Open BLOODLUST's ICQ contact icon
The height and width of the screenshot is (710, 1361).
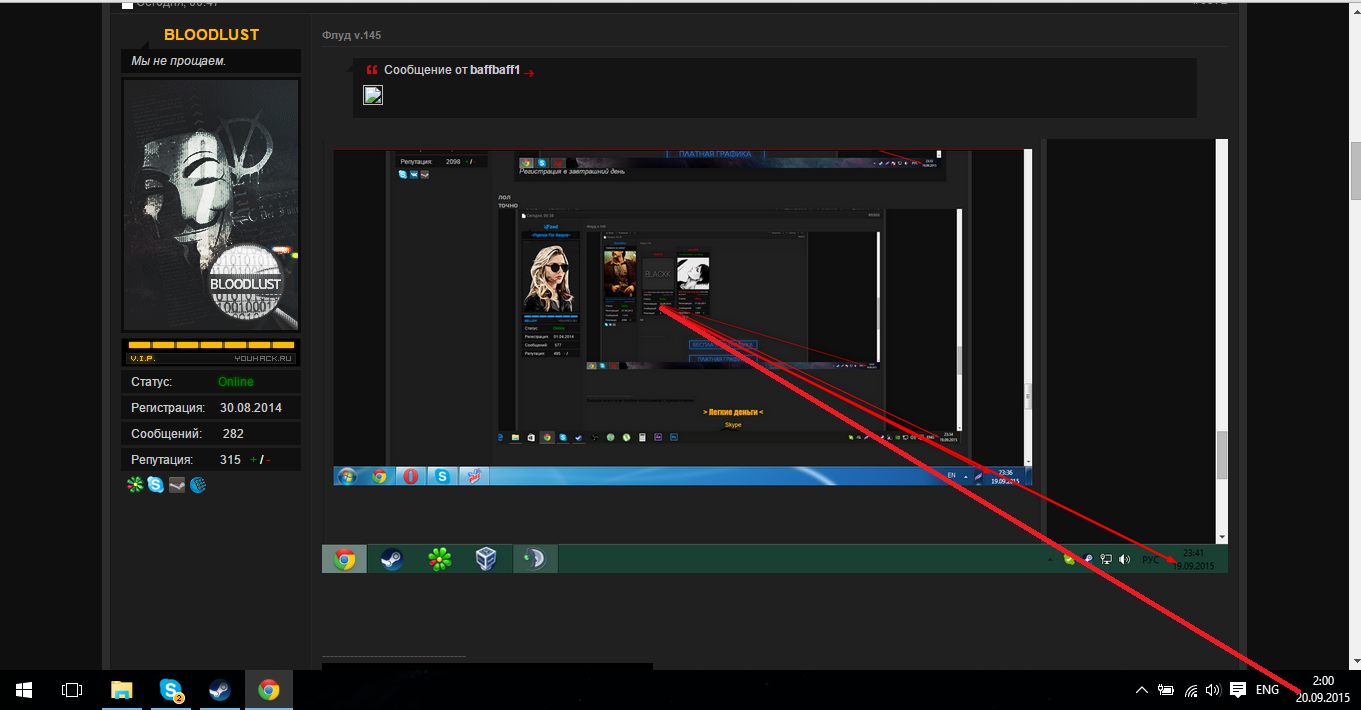click(135, 485)
